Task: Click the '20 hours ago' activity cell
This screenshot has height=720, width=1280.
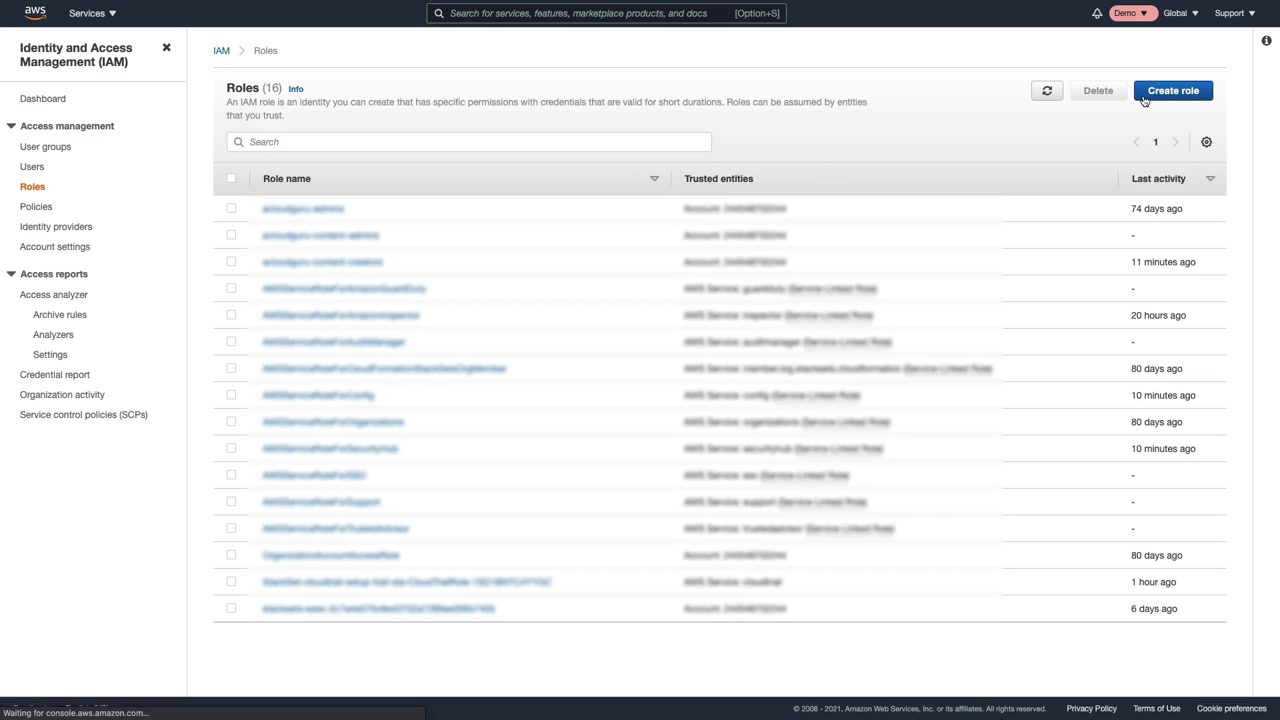Action: (x=1158, y=316)
